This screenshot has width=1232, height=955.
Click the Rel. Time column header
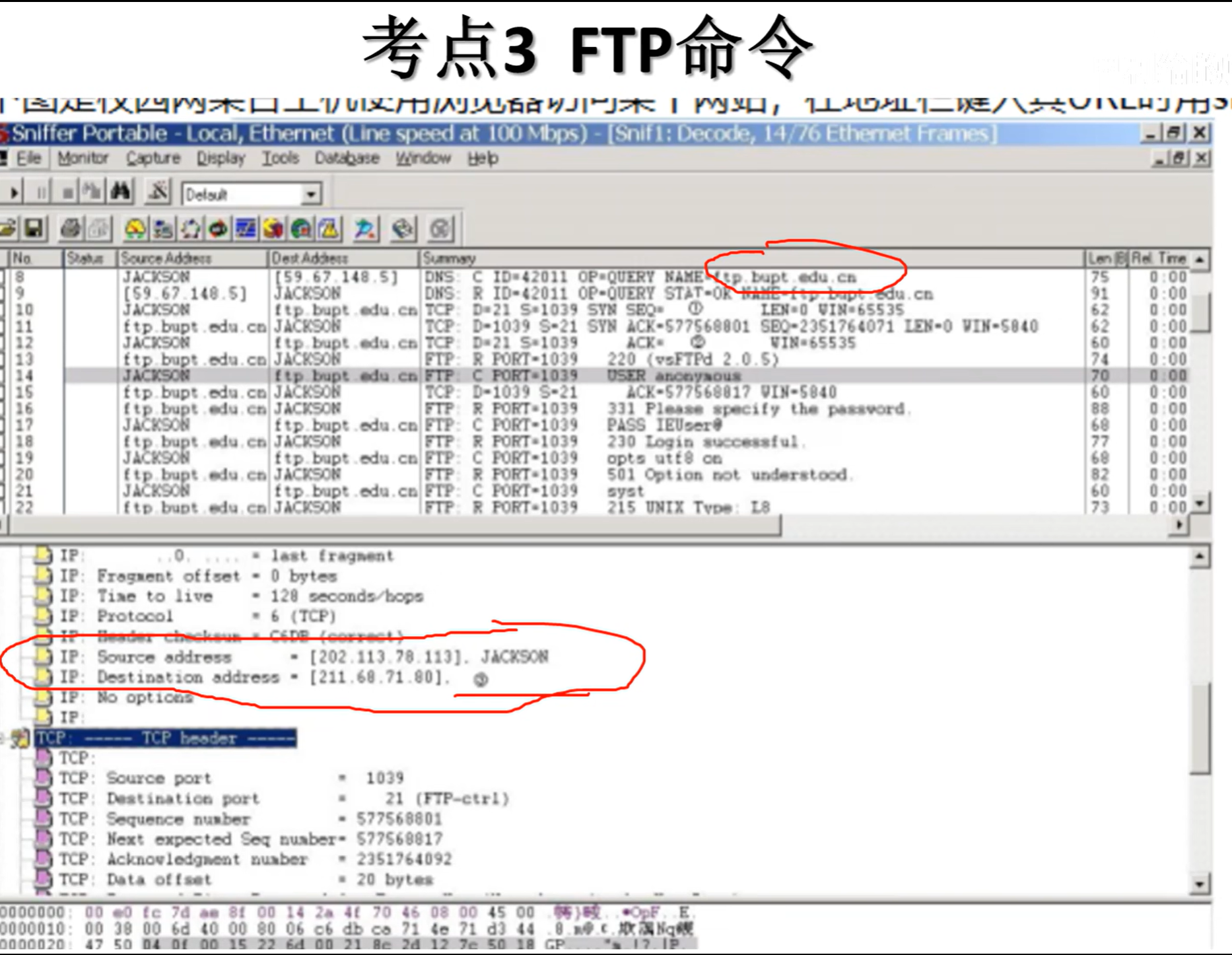click(1160, 258)
